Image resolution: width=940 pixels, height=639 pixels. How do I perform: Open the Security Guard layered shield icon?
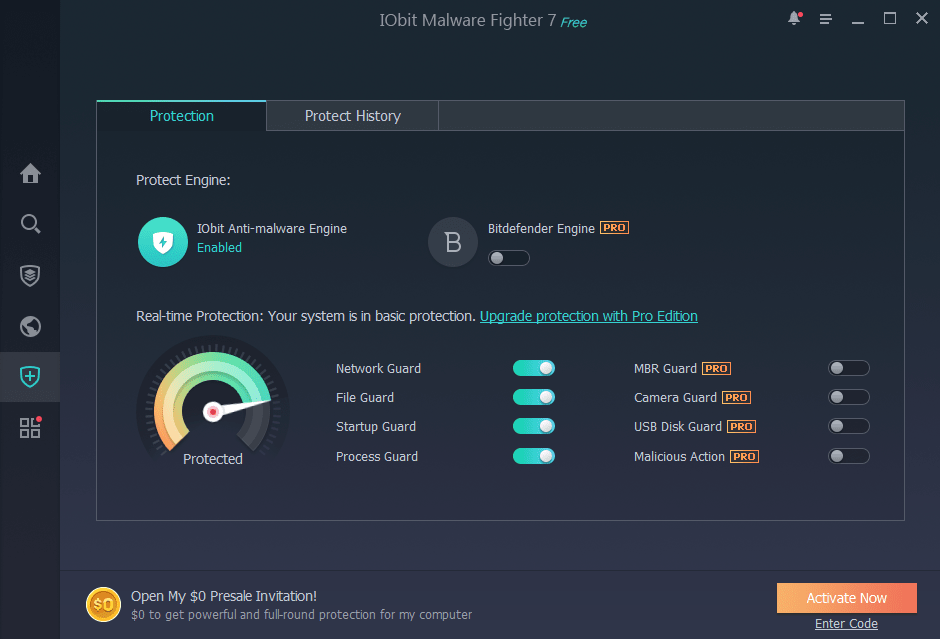click(x=30, y=275)
